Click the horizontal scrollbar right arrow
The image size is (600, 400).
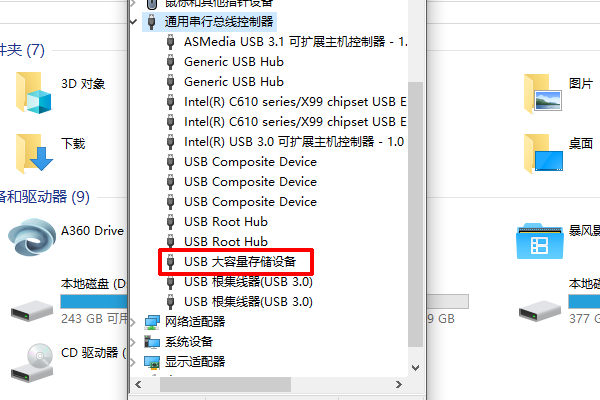(398, 384)
